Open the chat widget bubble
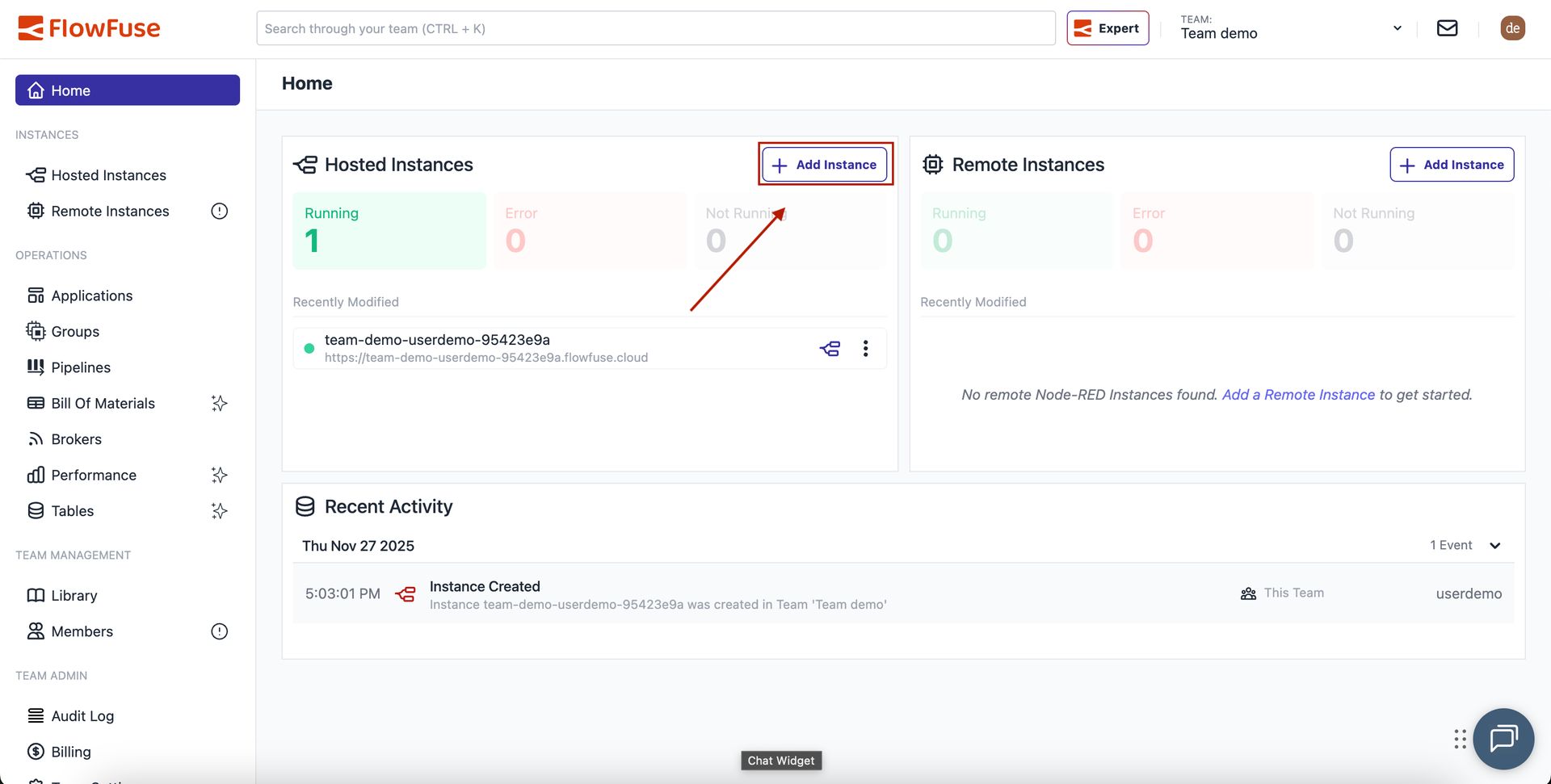This screenshot has width=1551, height=784. coord(1503,738)
